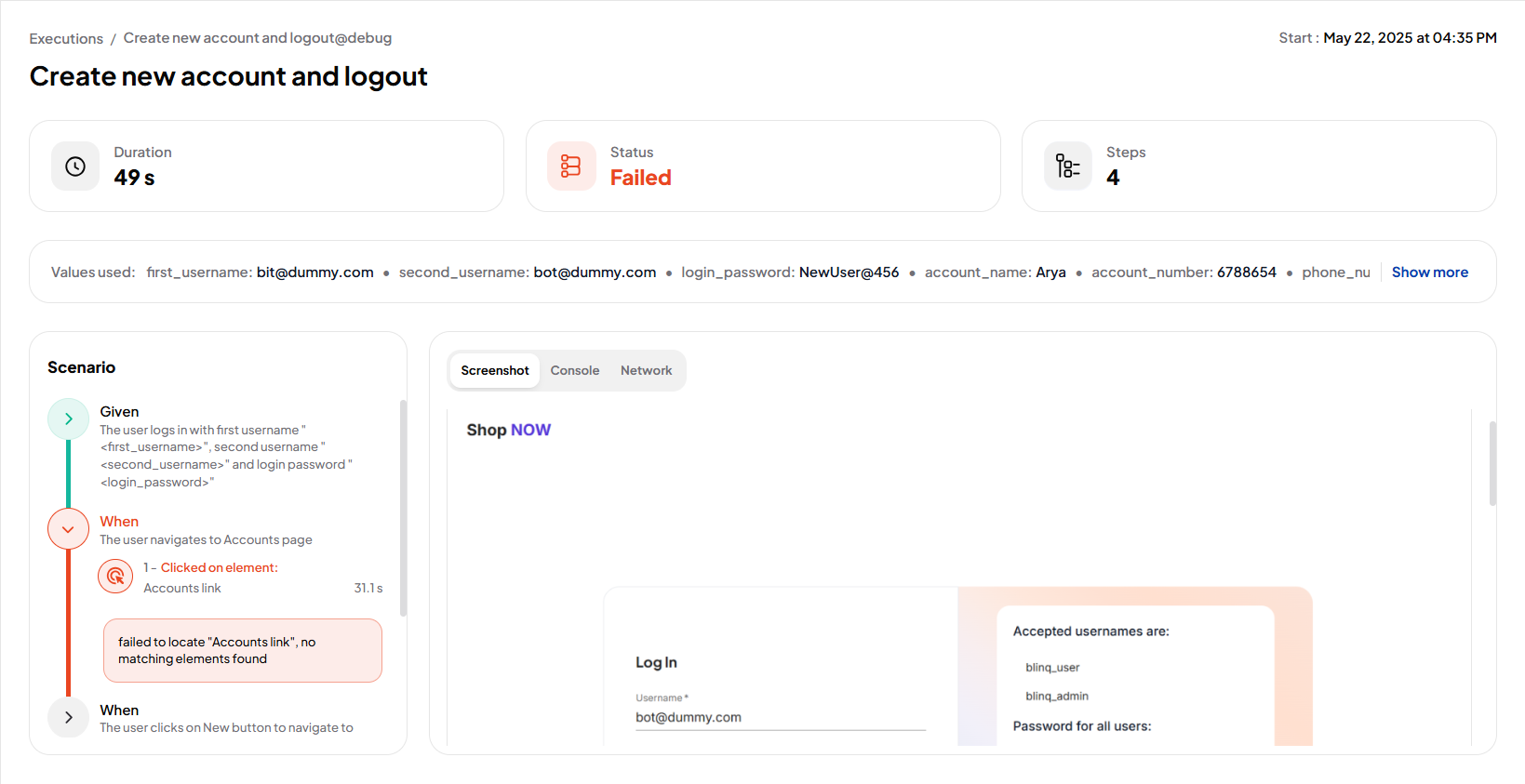Click the Failed status icon
Viewport: 1525px width, 784px height.
[570, 166]
